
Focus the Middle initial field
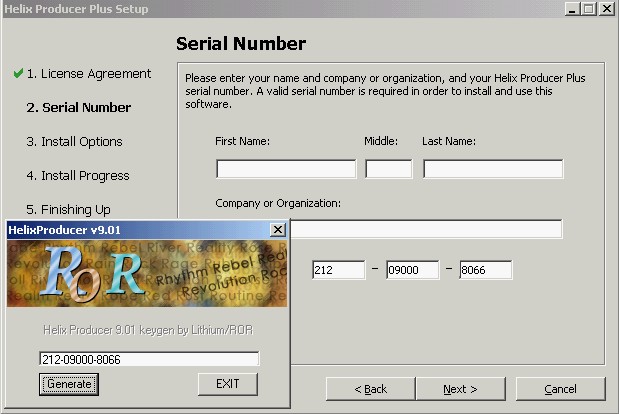389,169
